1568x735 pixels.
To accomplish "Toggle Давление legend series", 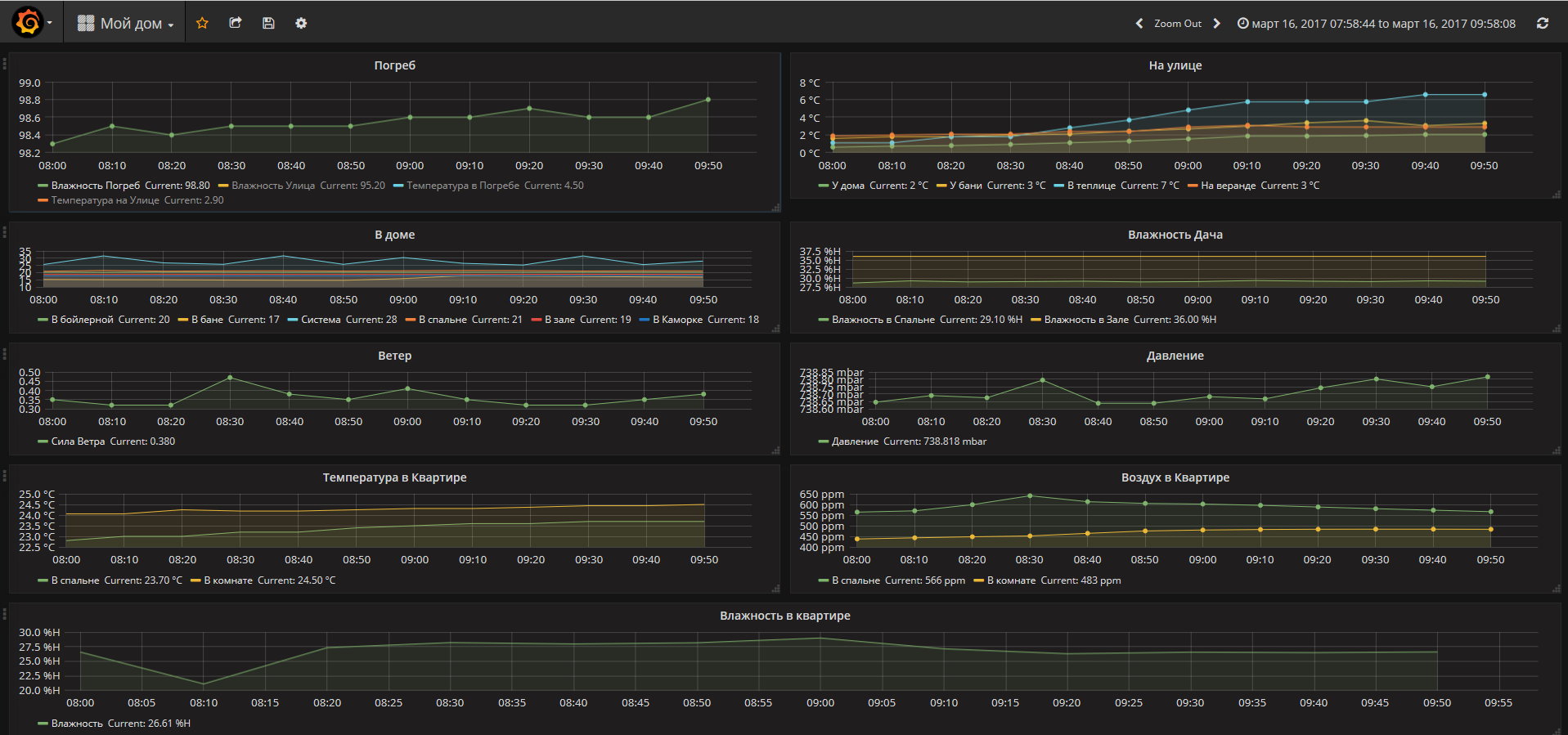I will (855, 441).
